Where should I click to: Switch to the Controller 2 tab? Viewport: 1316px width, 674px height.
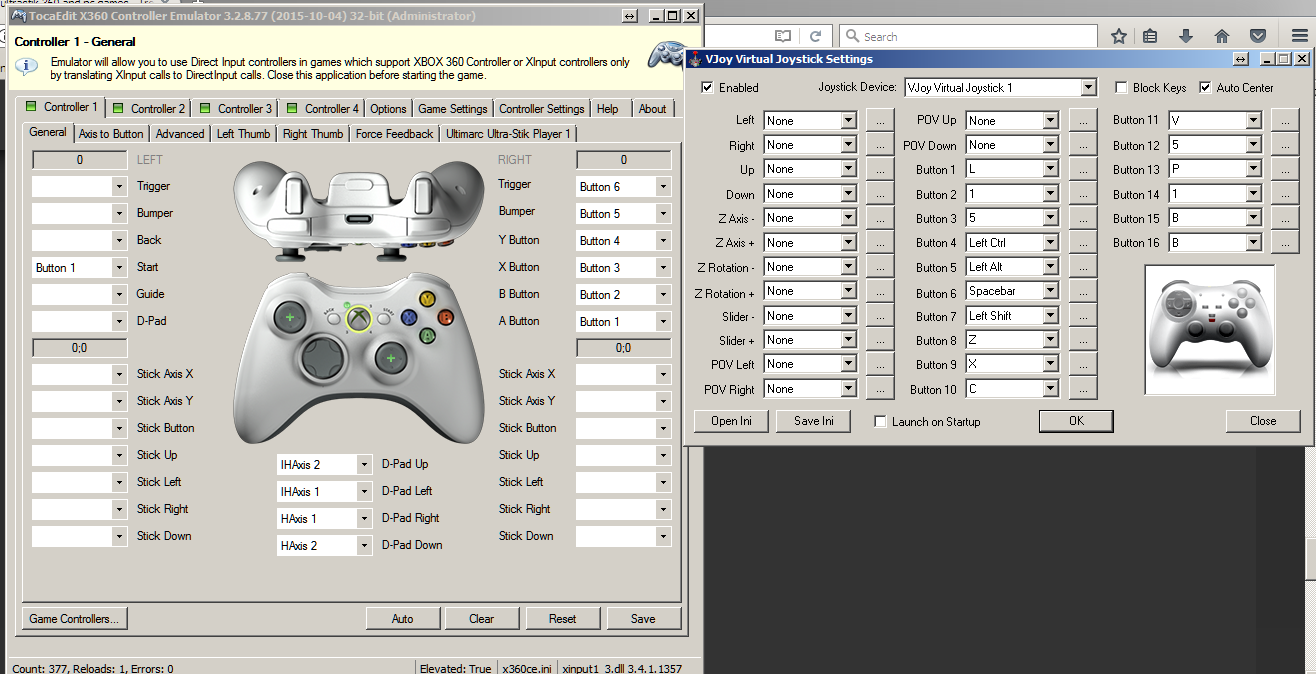[x=148, y=108]
